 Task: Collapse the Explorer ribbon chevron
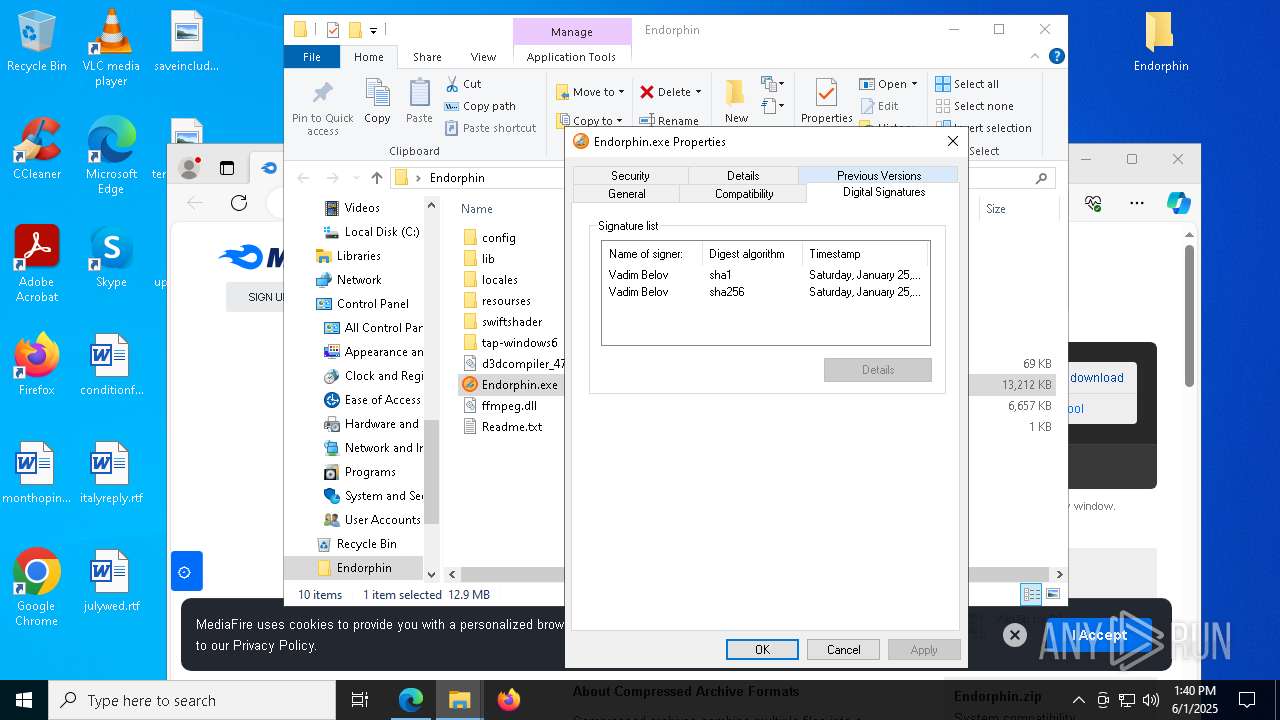(1037, 57)
